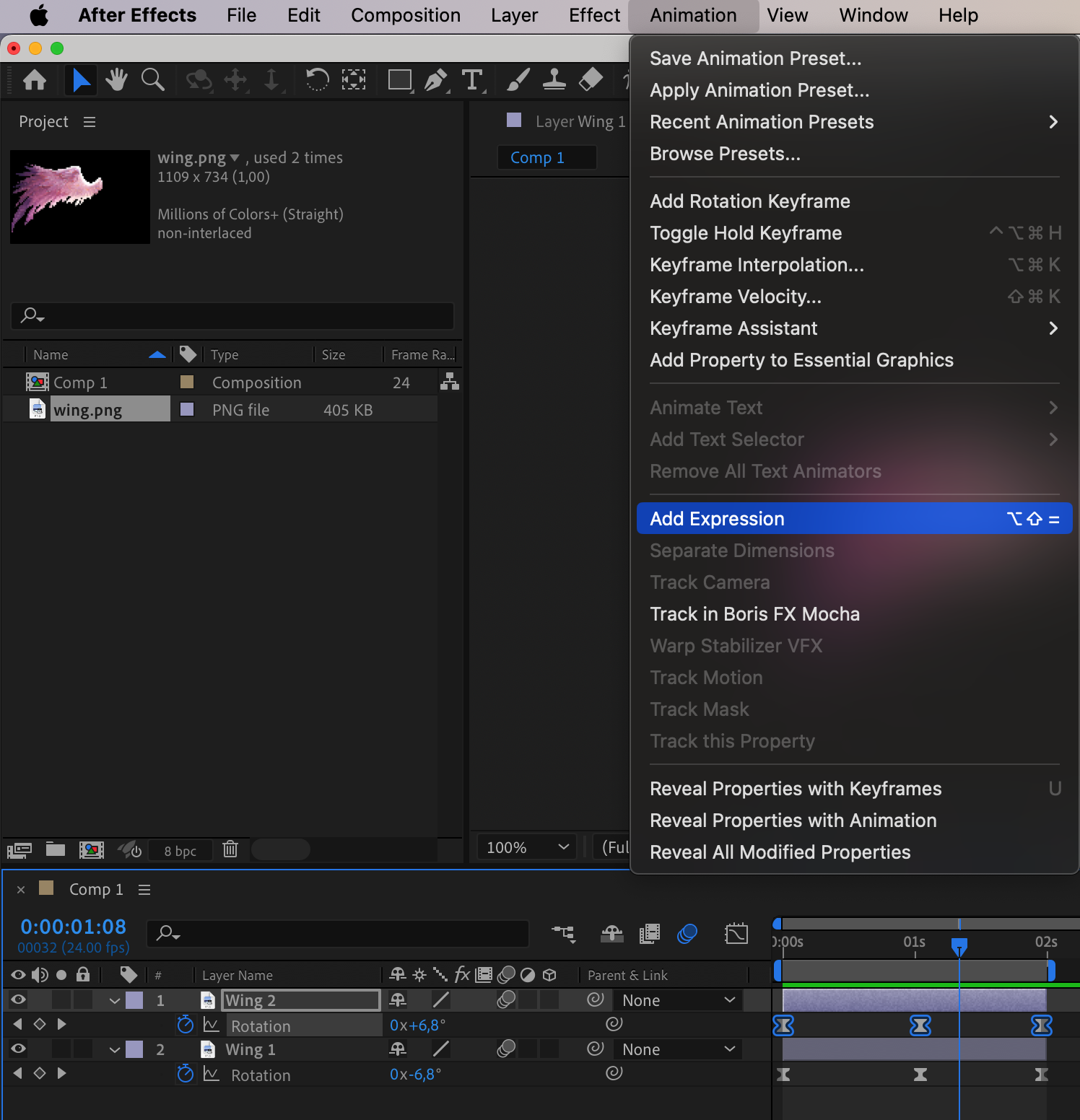Choose Add Expression from Animation menu
The width and height of the screenshot is (1080, 1120).
(854, 519)
